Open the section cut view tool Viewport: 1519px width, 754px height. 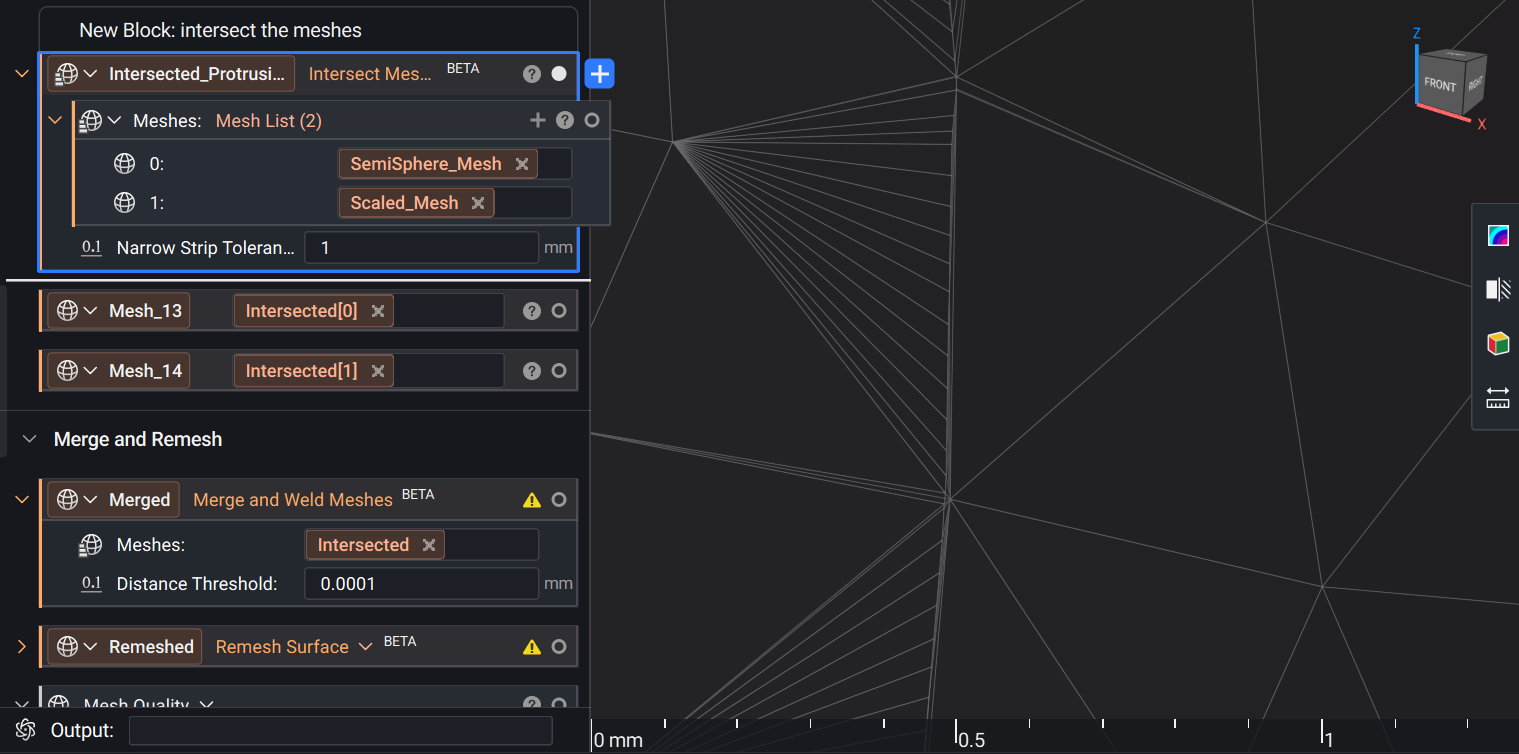(1498, 290)
